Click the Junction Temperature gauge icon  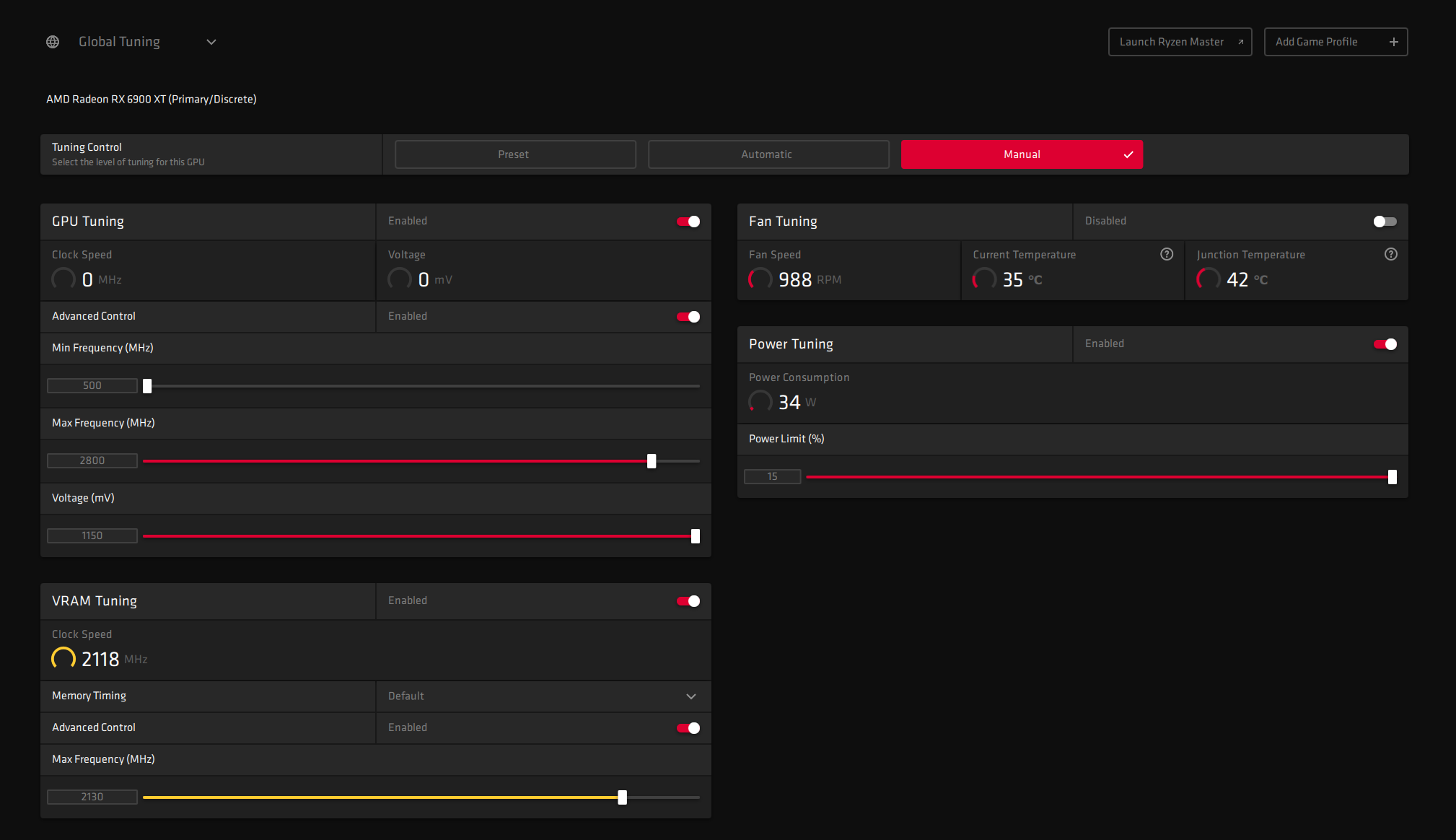[x=1209, y=279]
